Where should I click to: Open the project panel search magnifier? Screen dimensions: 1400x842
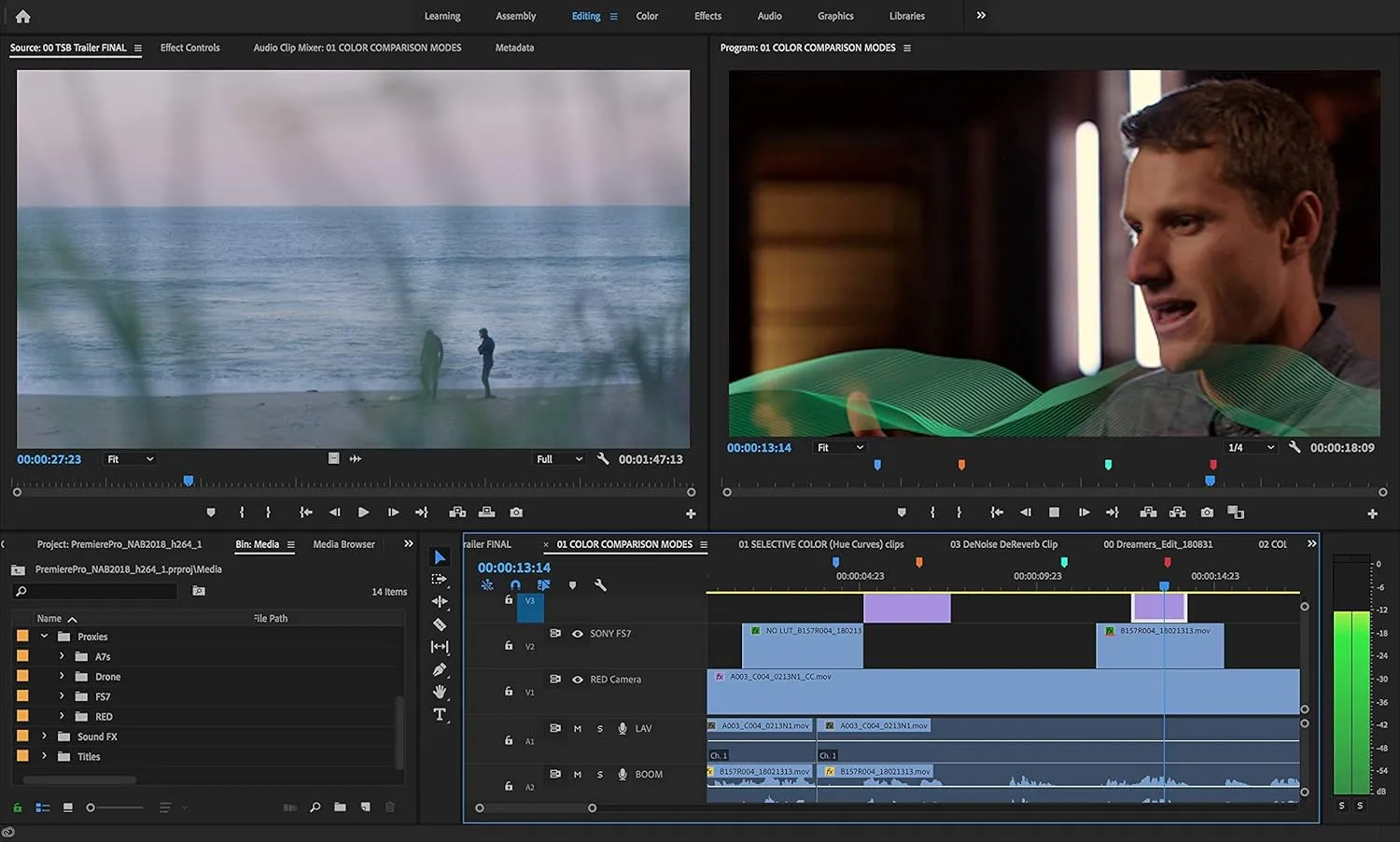[315, 807]
